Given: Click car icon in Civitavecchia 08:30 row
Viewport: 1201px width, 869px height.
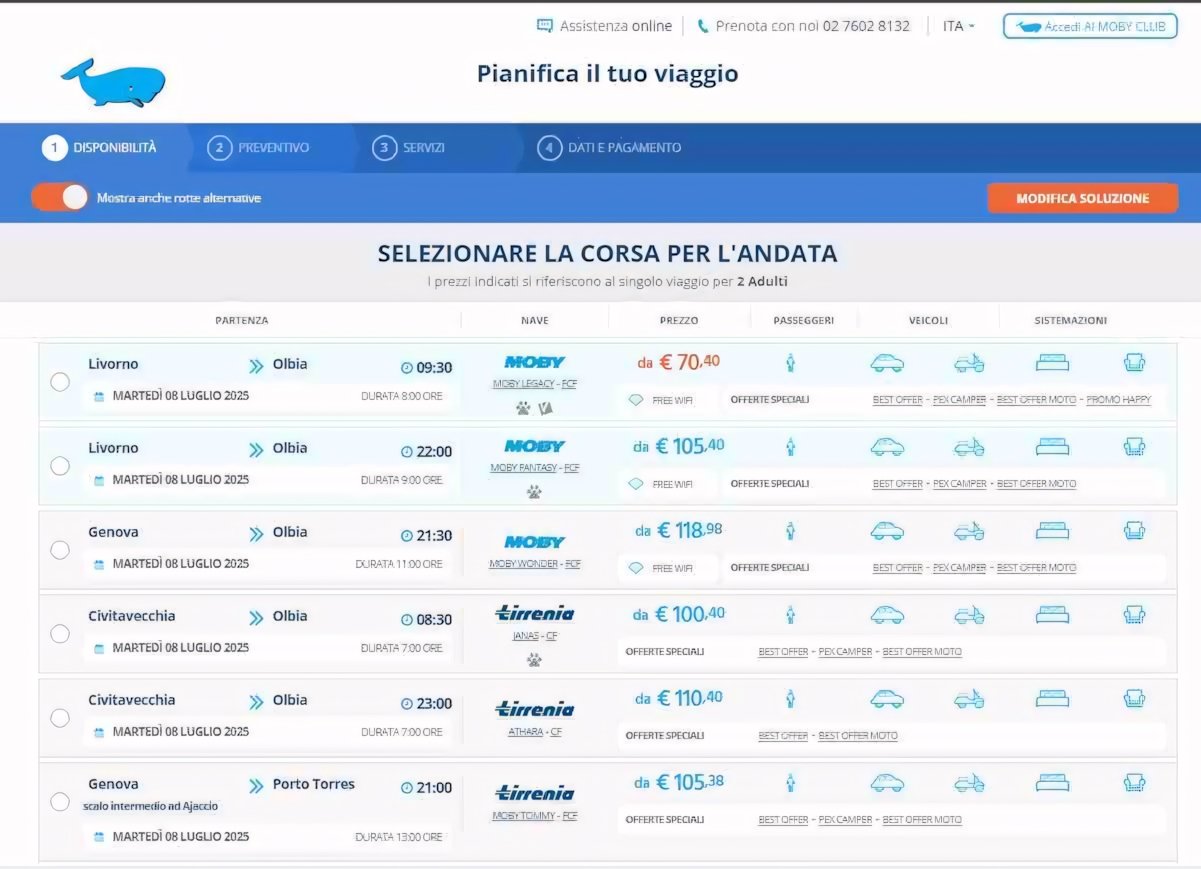Looking at the screenshot, I should pos(887,615).
